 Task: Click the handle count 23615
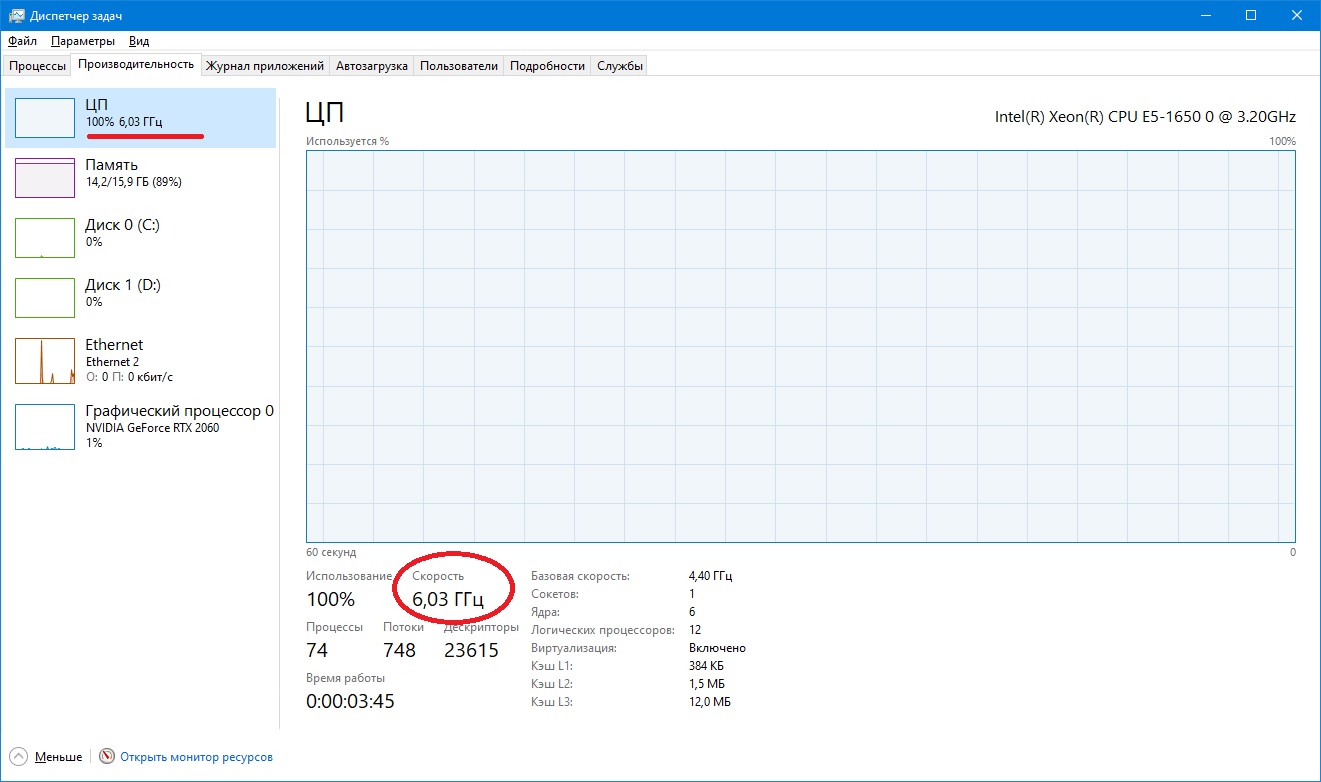tap(471, 651)
